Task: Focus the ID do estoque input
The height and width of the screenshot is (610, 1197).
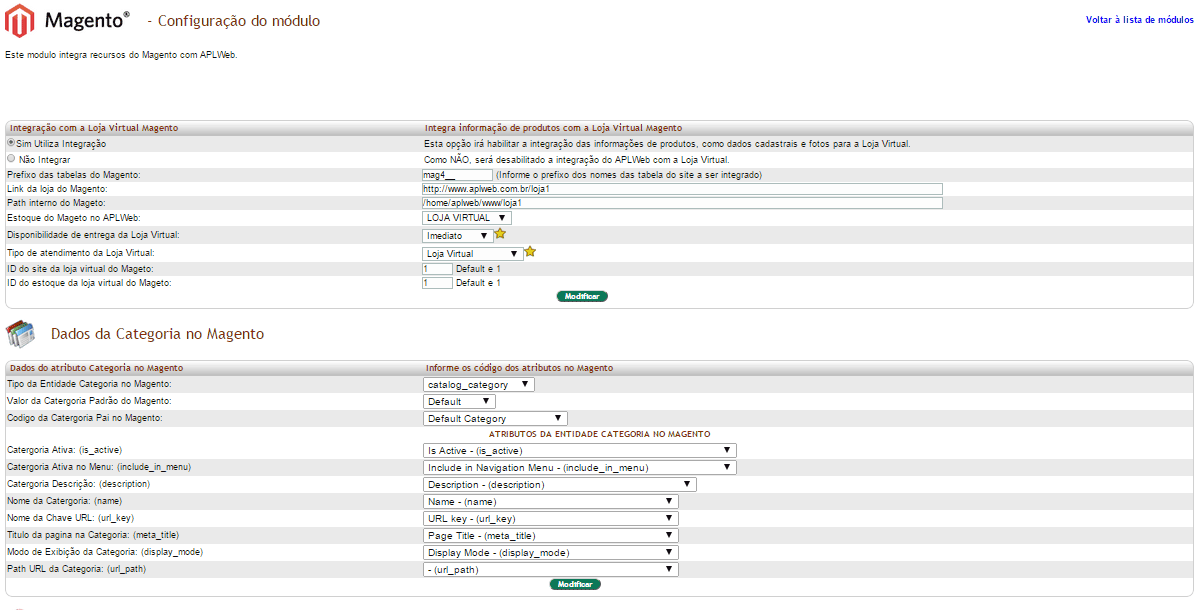Action: [437, 282]
